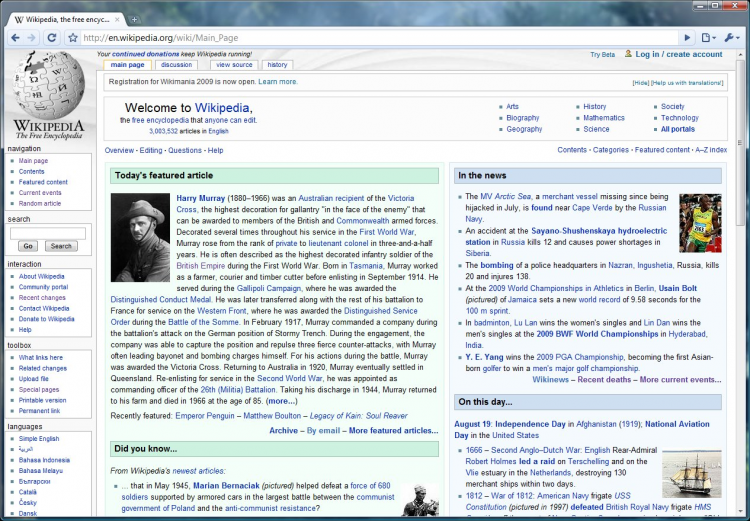
Task: Hide the Wikimania notice
Action: pyautogui.click(x=640, y=83)
